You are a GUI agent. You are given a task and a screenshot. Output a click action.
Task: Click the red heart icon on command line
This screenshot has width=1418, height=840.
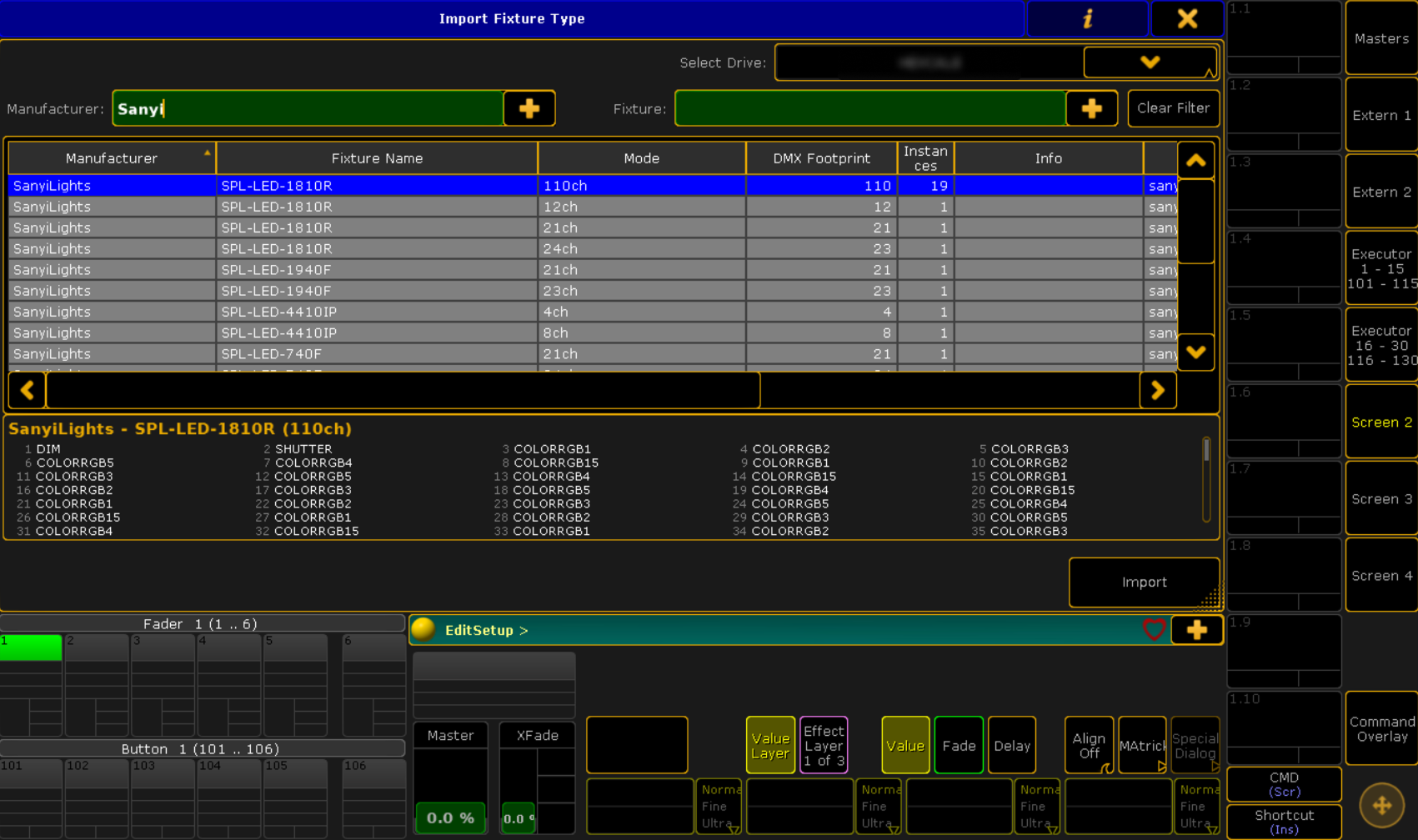[1154, 630]
